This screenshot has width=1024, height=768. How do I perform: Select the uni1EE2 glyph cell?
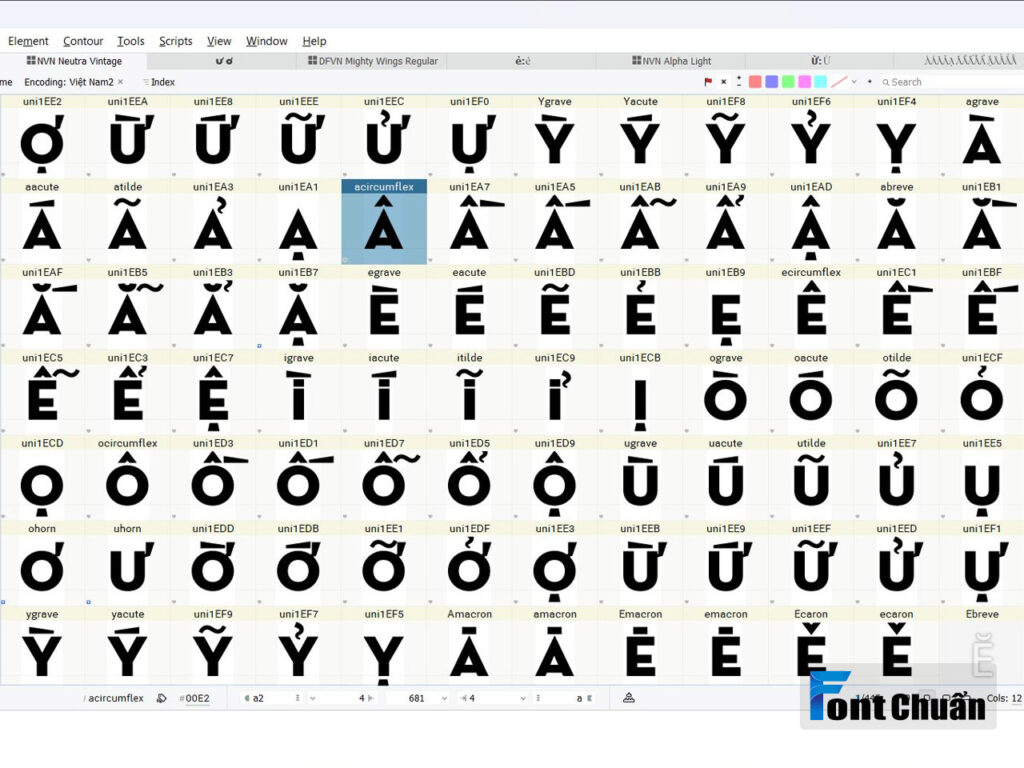click(42, 136)
